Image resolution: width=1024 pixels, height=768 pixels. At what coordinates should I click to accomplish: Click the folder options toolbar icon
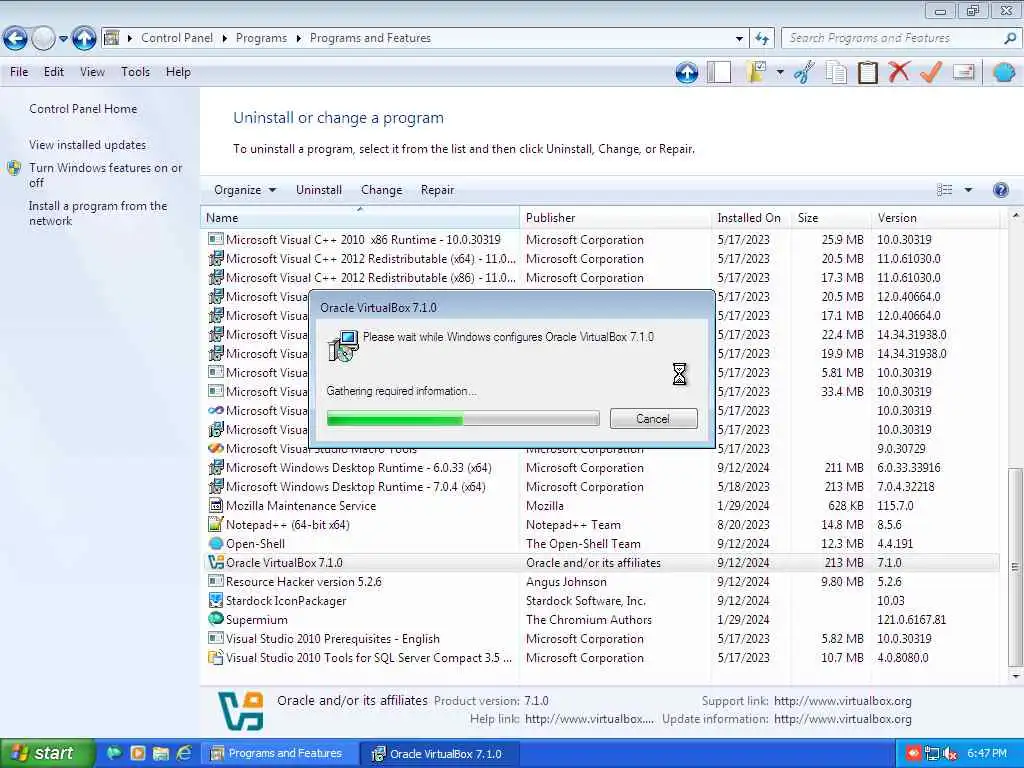point(756,72)
